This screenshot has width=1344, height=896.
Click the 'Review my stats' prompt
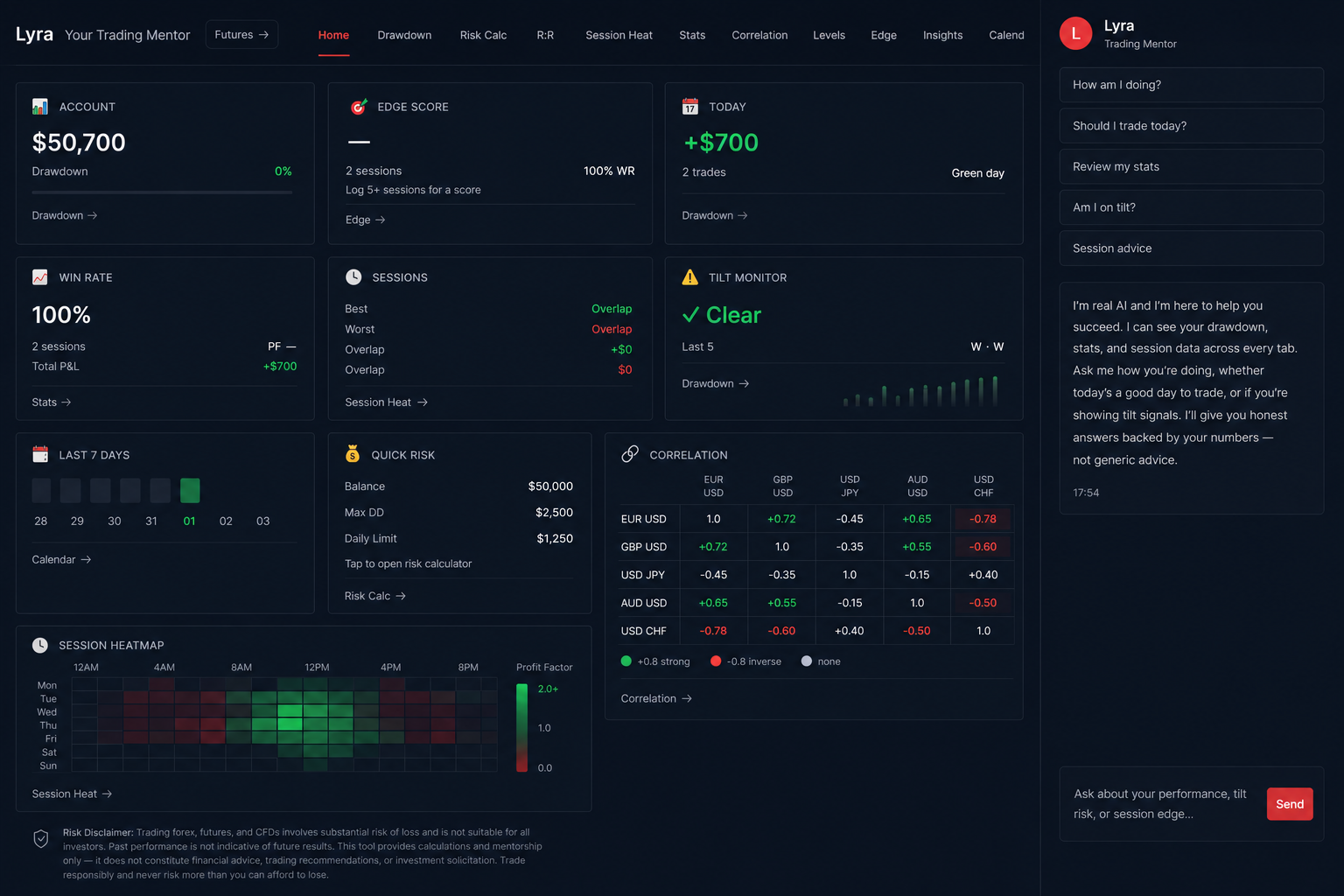(1191, 166)
